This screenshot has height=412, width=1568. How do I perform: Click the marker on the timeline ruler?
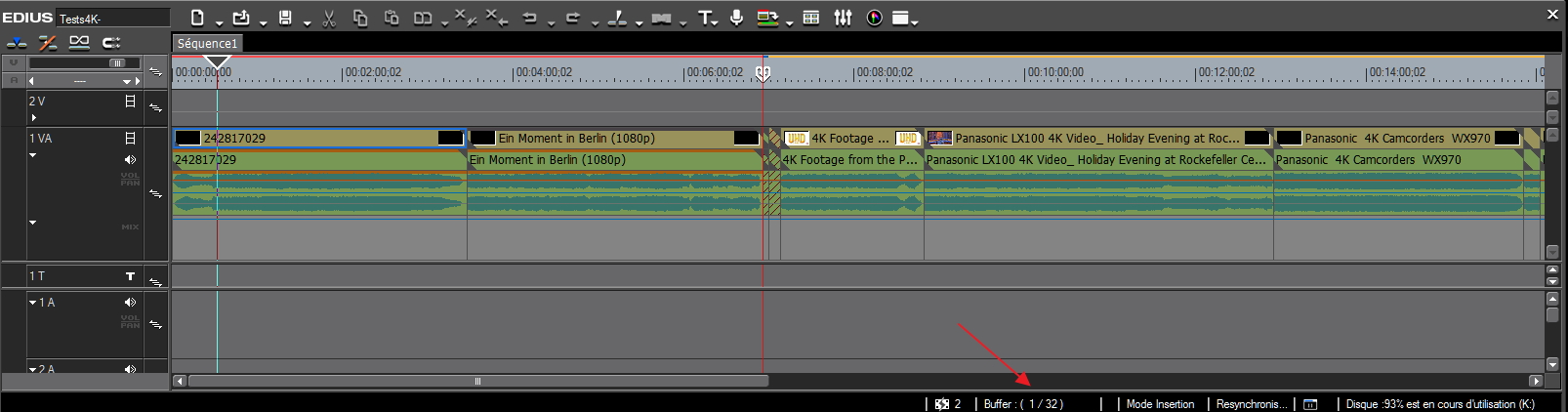click(763, 73)
